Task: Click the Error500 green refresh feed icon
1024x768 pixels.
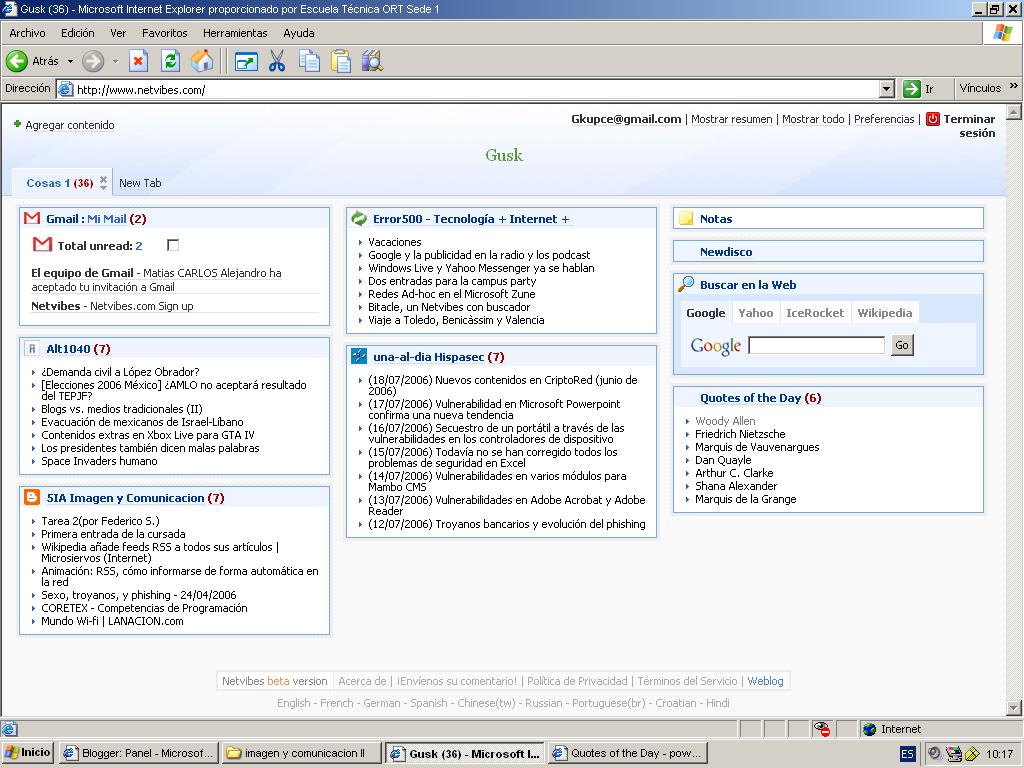Action: [x=359, y=218]
